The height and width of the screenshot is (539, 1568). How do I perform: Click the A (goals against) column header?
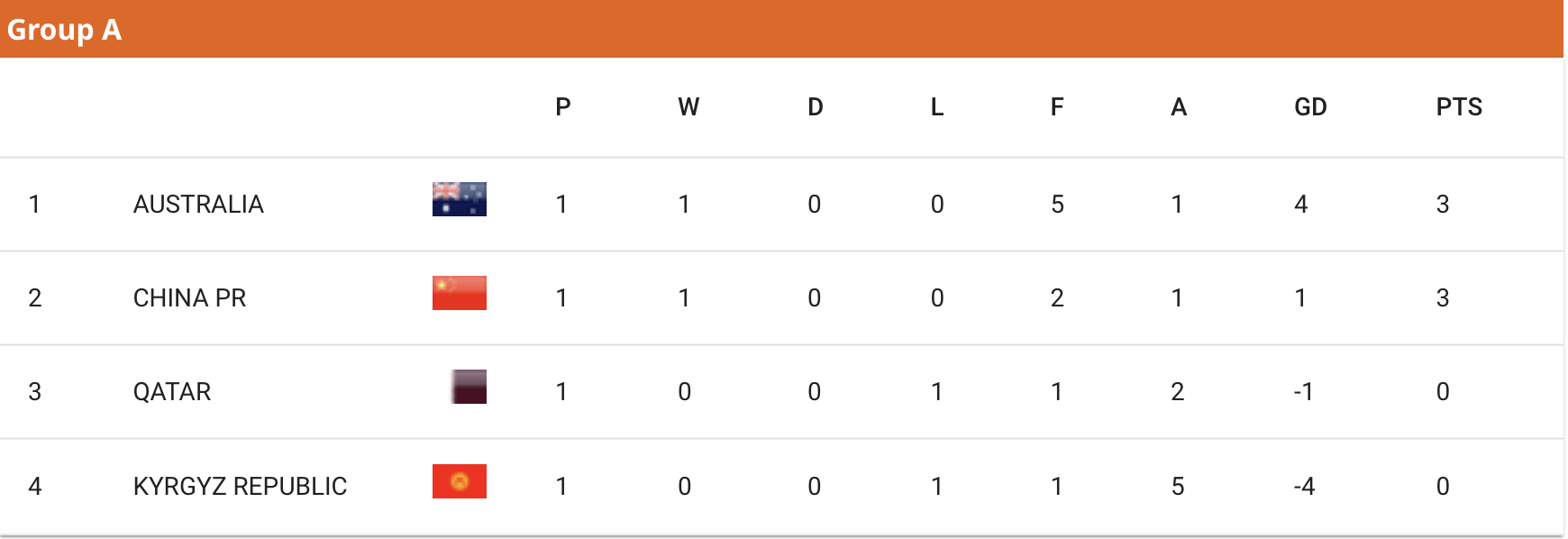1179,107
